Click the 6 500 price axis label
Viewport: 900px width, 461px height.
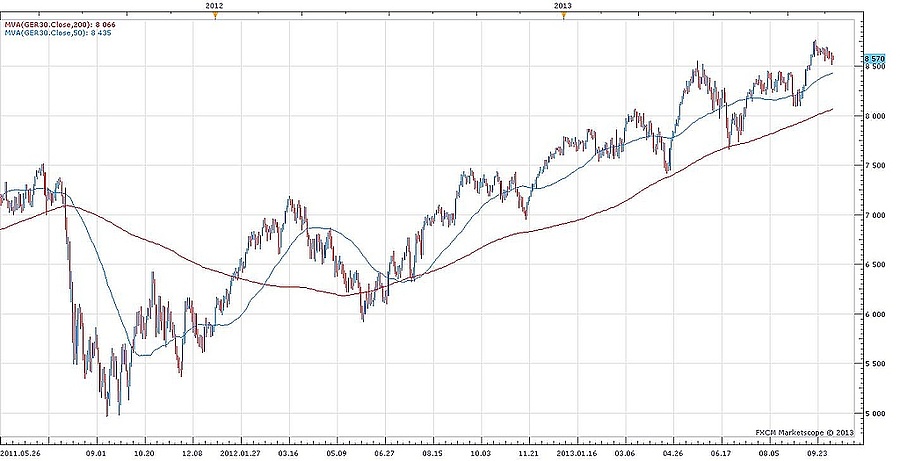[875, 265]
